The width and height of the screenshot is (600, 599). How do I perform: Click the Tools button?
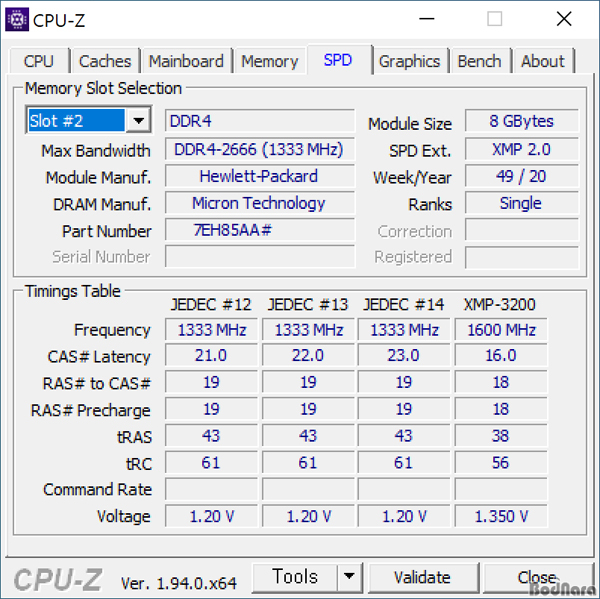click(x=295, y=577)
